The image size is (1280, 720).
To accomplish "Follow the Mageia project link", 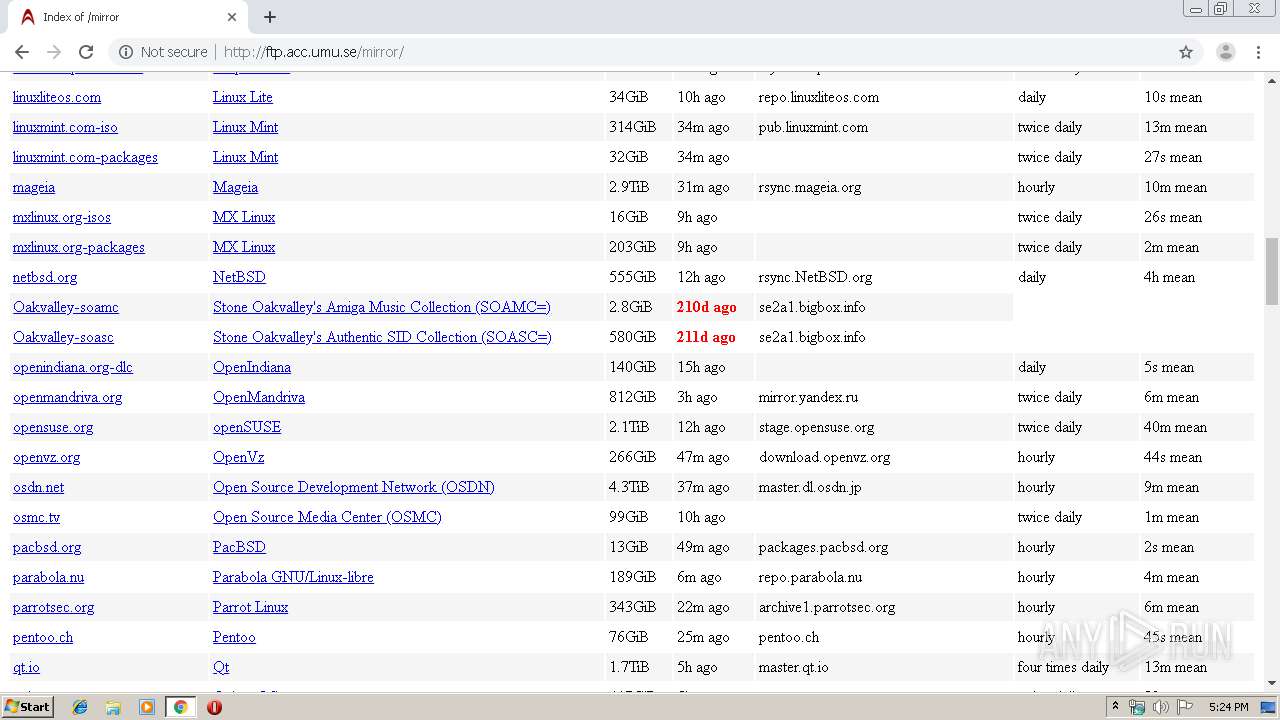I will point(235,187).
